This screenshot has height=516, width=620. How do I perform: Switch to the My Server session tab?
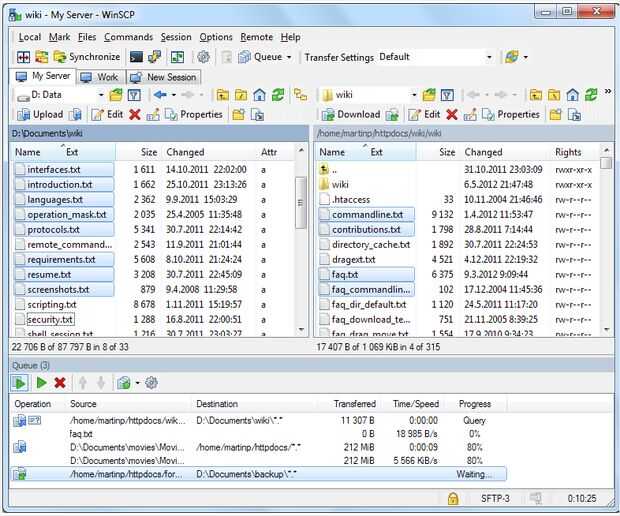pos(43,76)
